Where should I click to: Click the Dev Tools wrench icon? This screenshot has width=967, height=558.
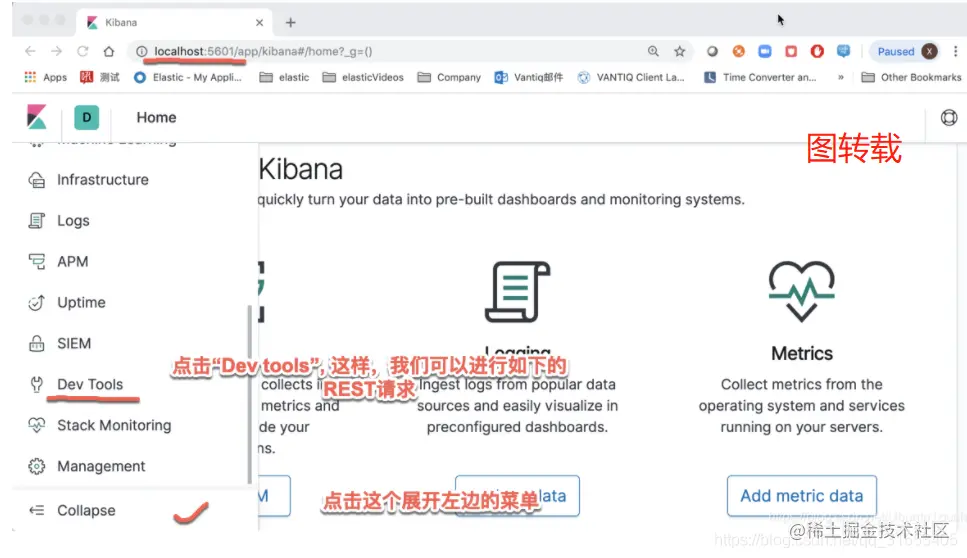[x=36, y=384]
